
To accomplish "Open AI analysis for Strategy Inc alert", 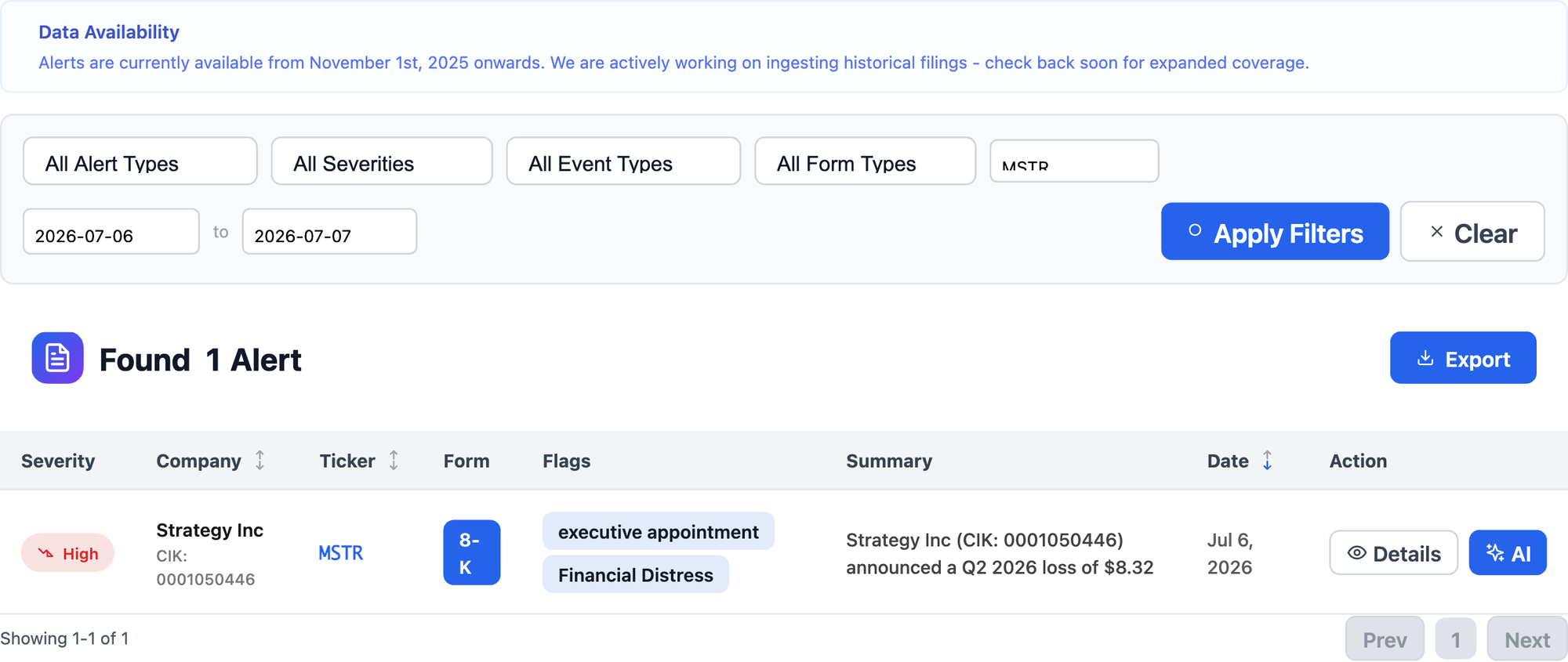I will (1507, 553).
